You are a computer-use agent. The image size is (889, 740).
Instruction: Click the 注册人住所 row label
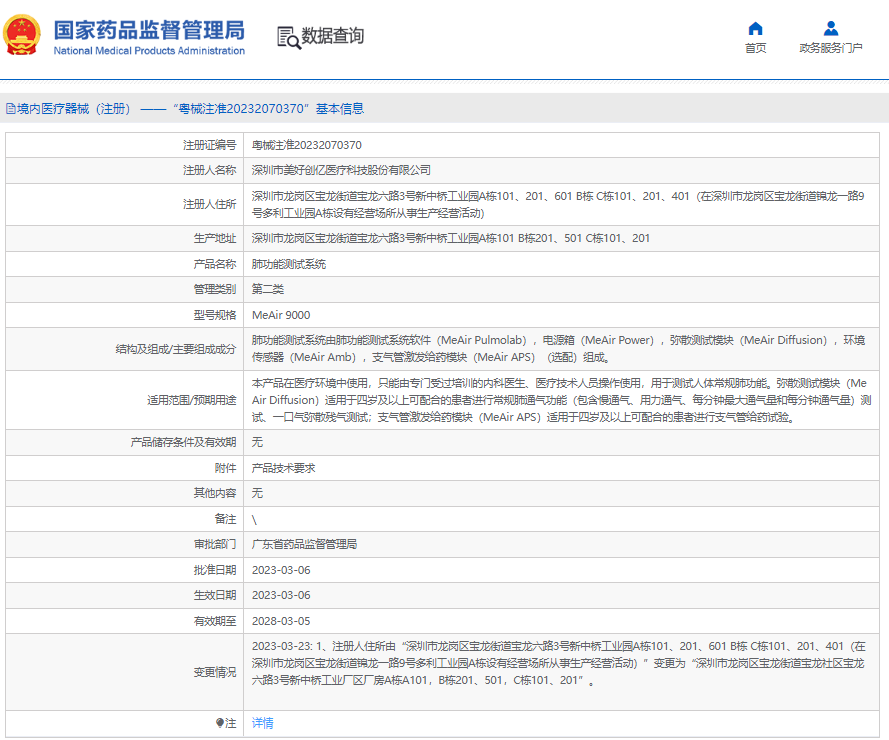point(209,204)
